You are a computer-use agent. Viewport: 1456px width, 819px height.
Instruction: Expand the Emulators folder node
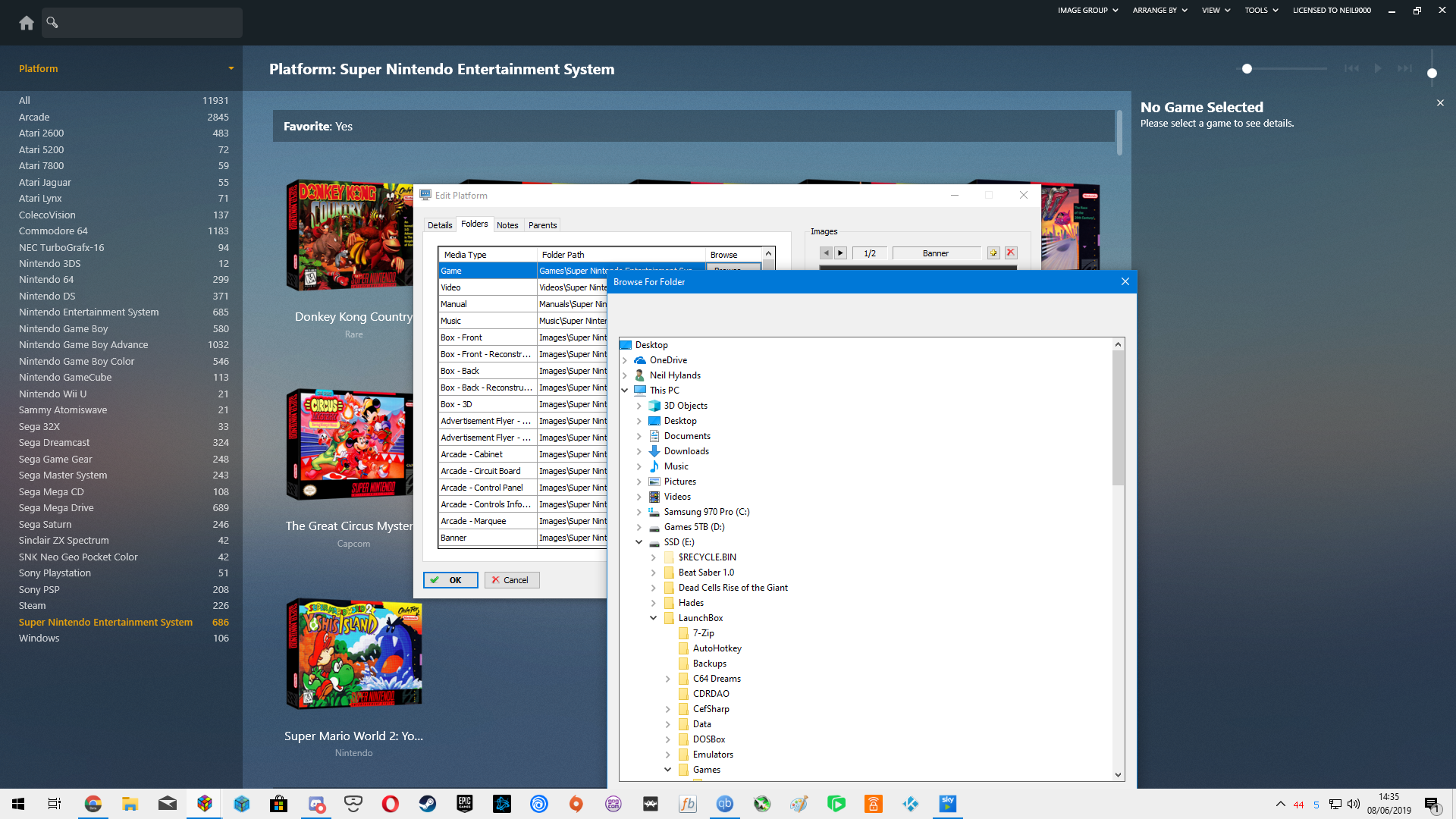(668, 755)
